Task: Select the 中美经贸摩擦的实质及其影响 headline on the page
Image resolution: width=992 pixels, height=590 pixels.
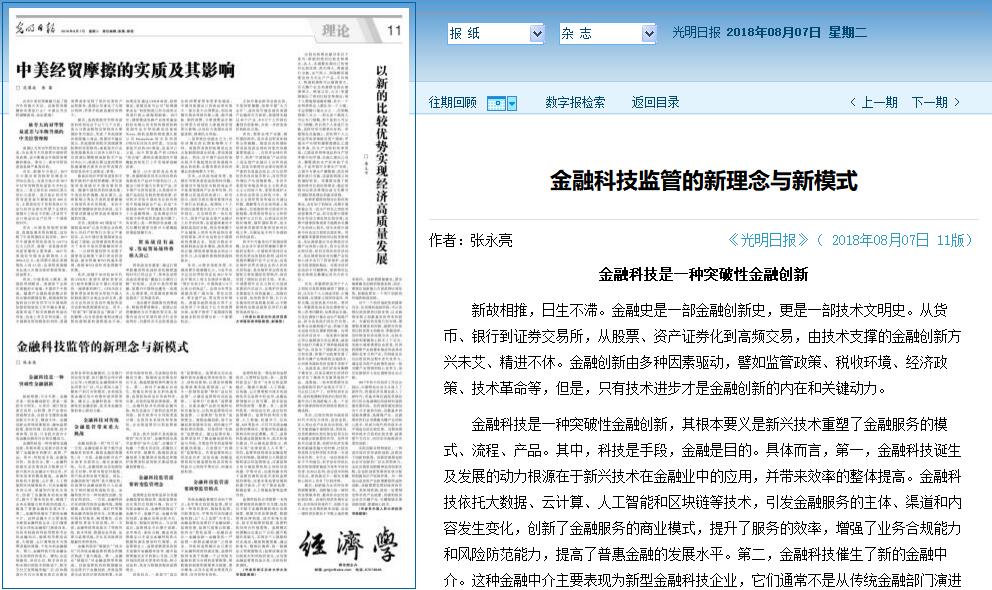Action: click(x=125, y=70)
